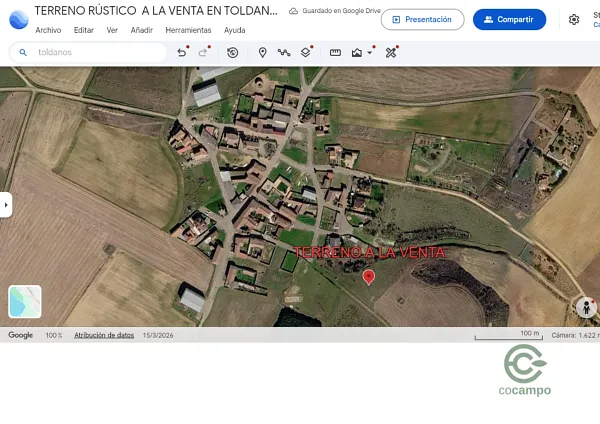
Task: Expand the image overlay dropdown arrow
Action: 370,52
